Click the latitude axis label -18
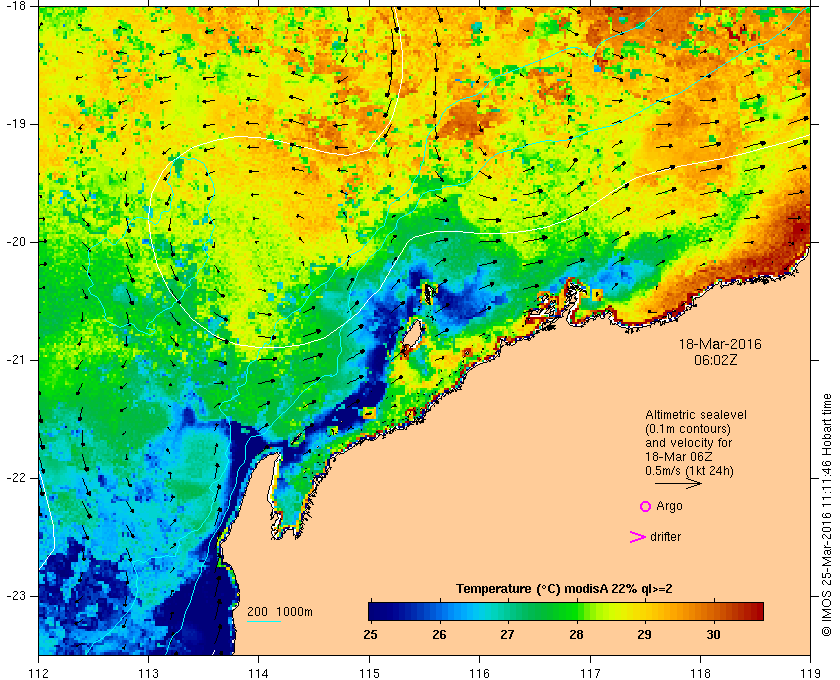Image resolution: width=840 pixels, height=680 pixels. pyautogui.click(x=15, y=5)
